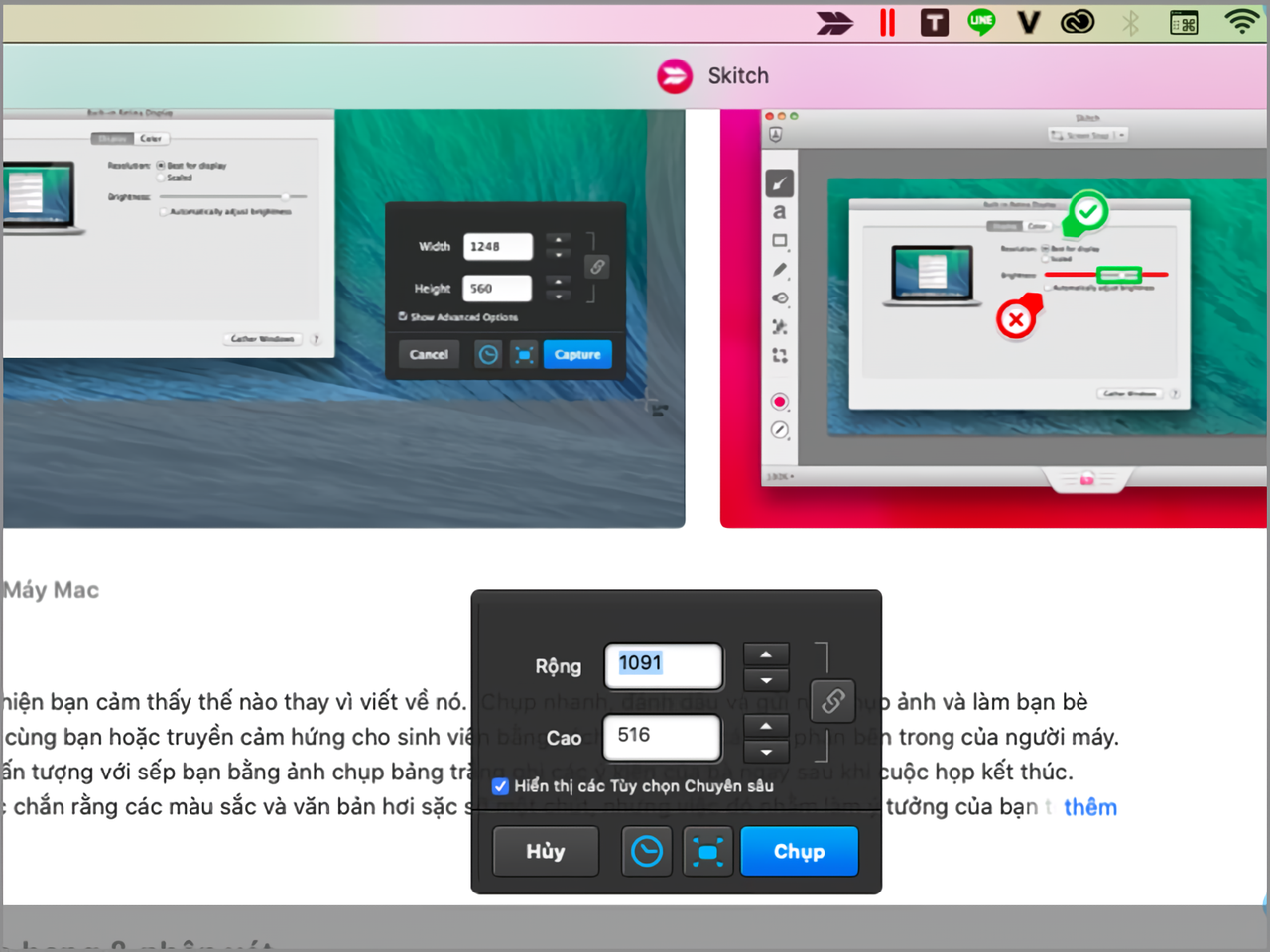Open the Bluetooth status menu
Image resolution: width=1270 pixels, height=952 pixels.
click(1130, 22)
